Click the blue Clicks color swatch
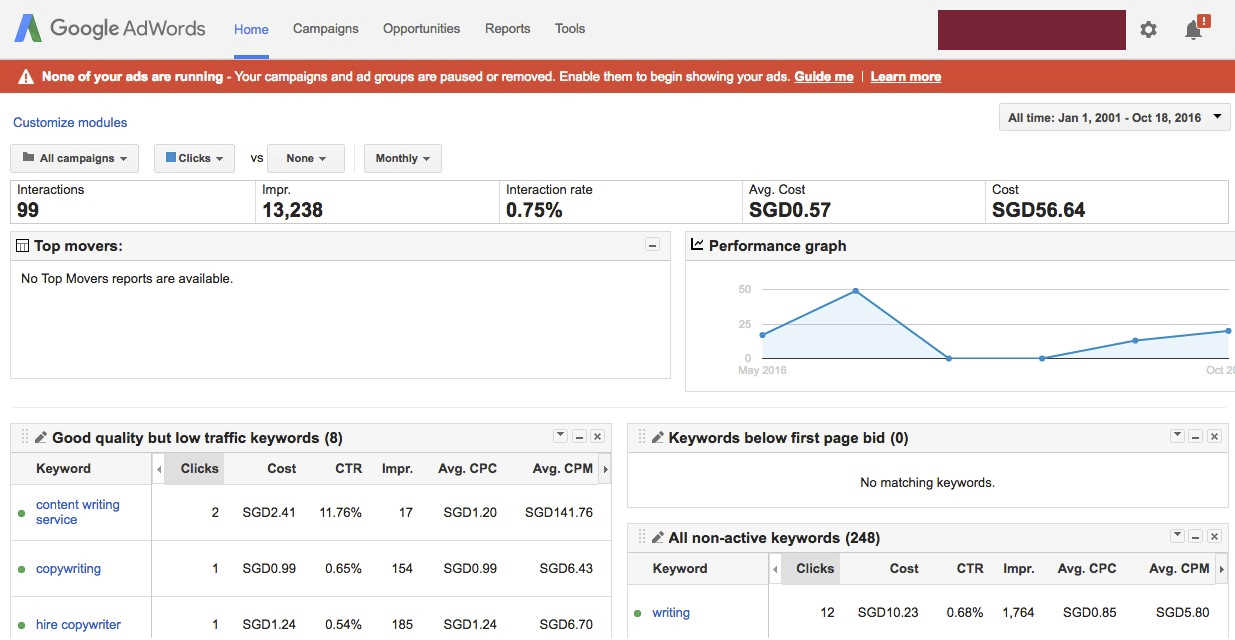The height and width of the screenshot is (640, 1235). [x=171, y=157]
